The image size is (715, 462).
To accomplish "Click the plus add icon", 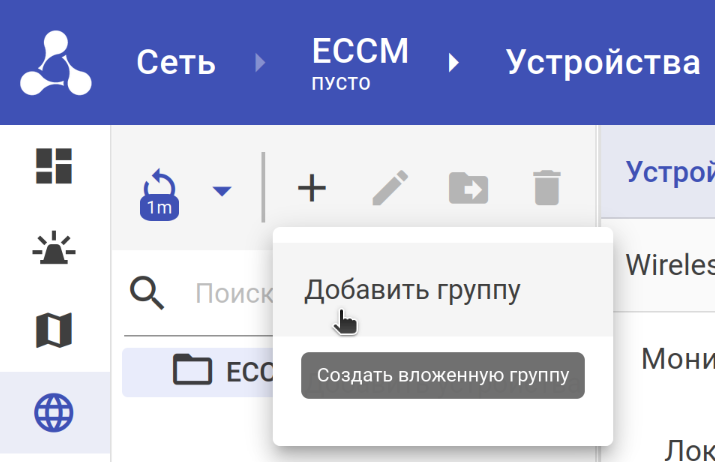I will [312, 188].
